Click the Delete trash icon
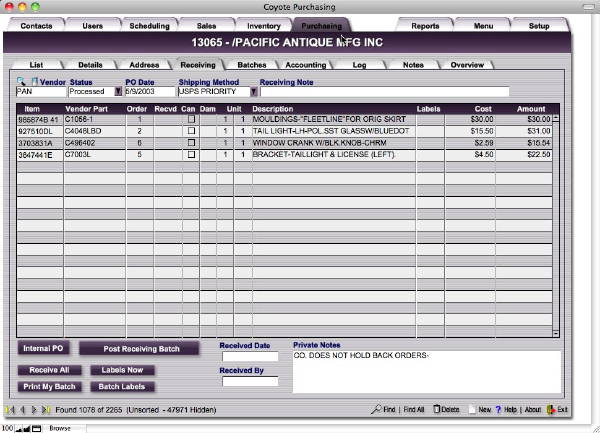 tap(436, 410)
